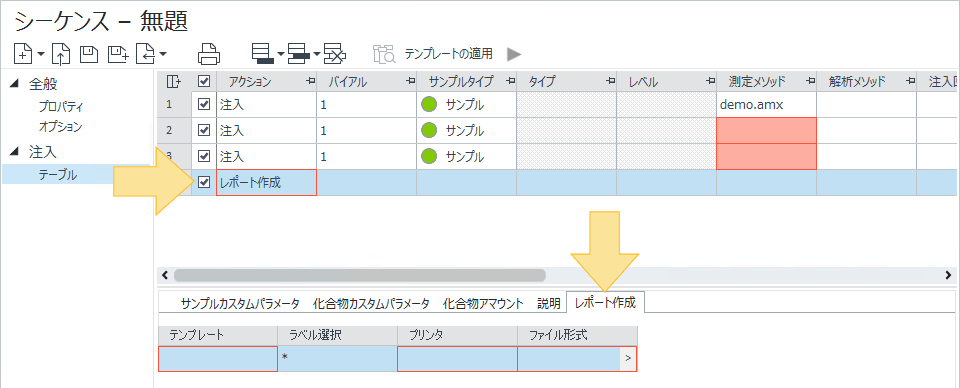Screen dimensions: 960x388
Task: Collapse the 全般 tree section
Action: click(15, 84)
